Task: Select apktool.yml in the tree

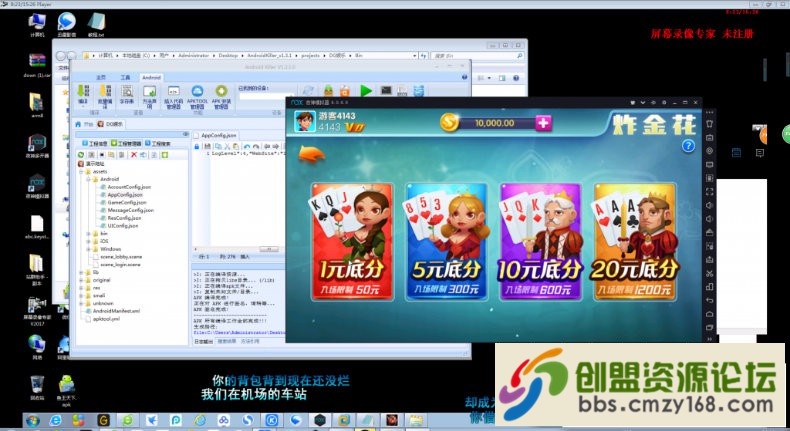Action: pyautogui.click(x=106, y=319)
